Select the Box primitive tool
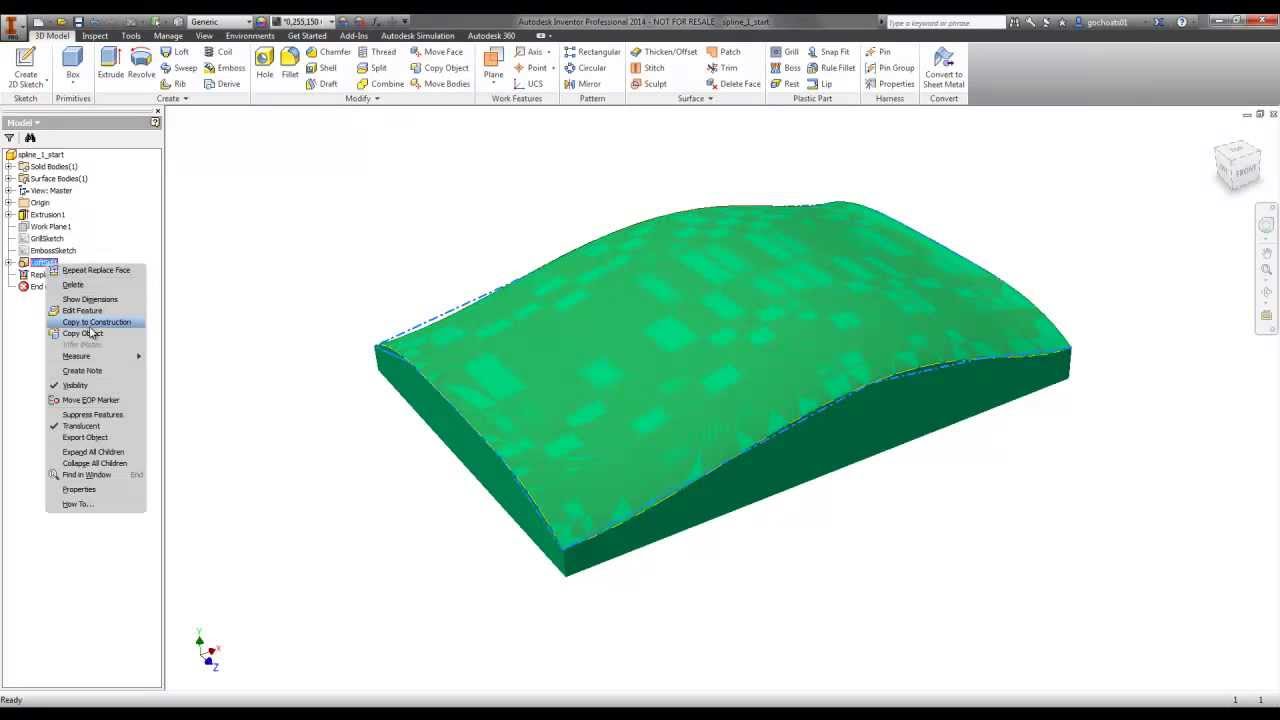The height and width of the screenshot is (720, 1280). [x=73, y=64]
